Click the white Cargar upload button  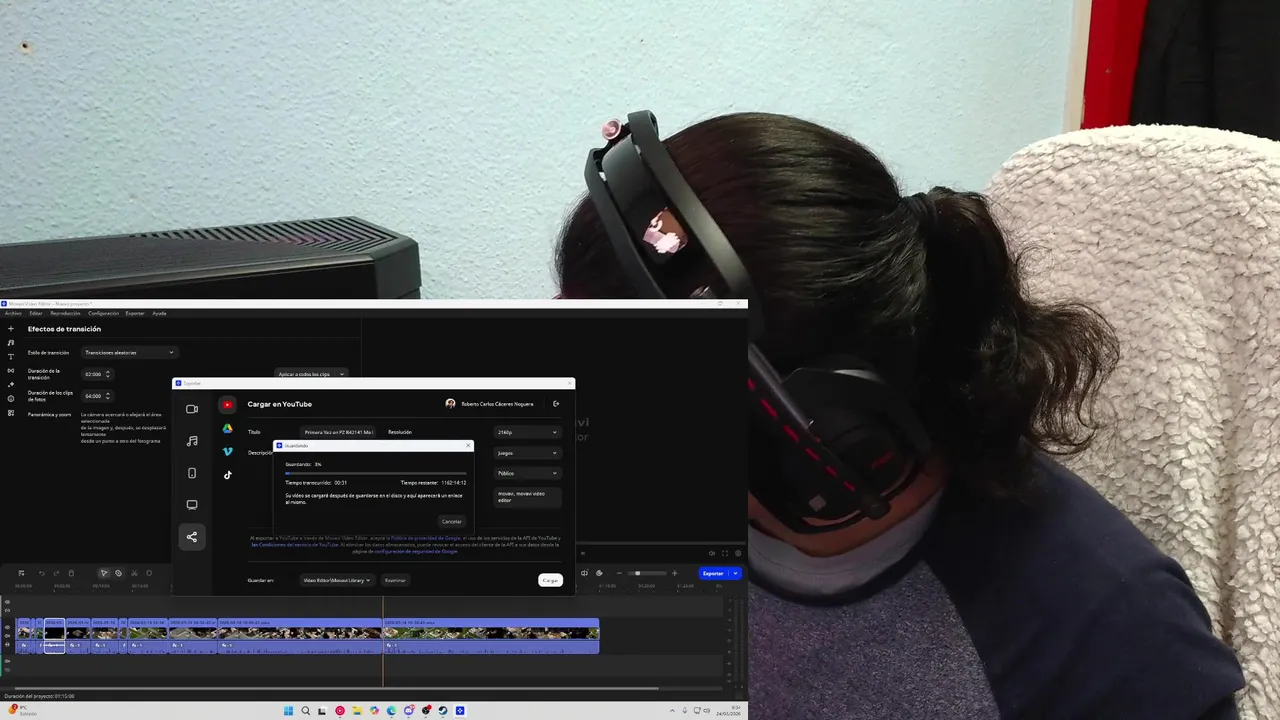pyautogui.click(x=550, y=580)
